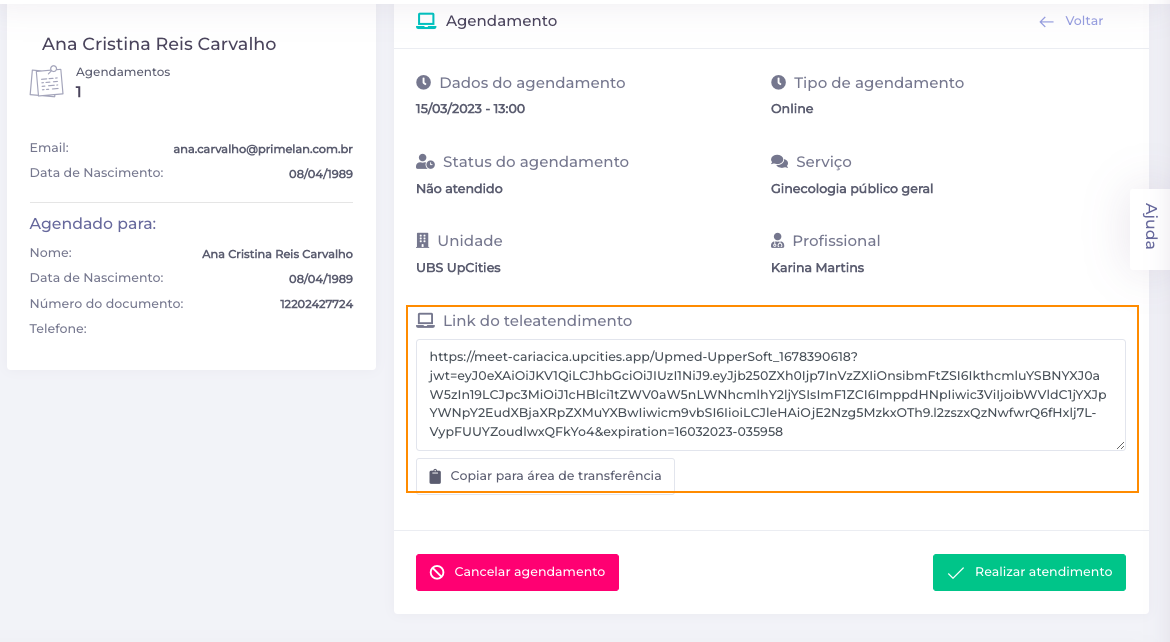Click the Não atendido status value
The width and height of the screenshot is (1170, 642).
point(459,188)
